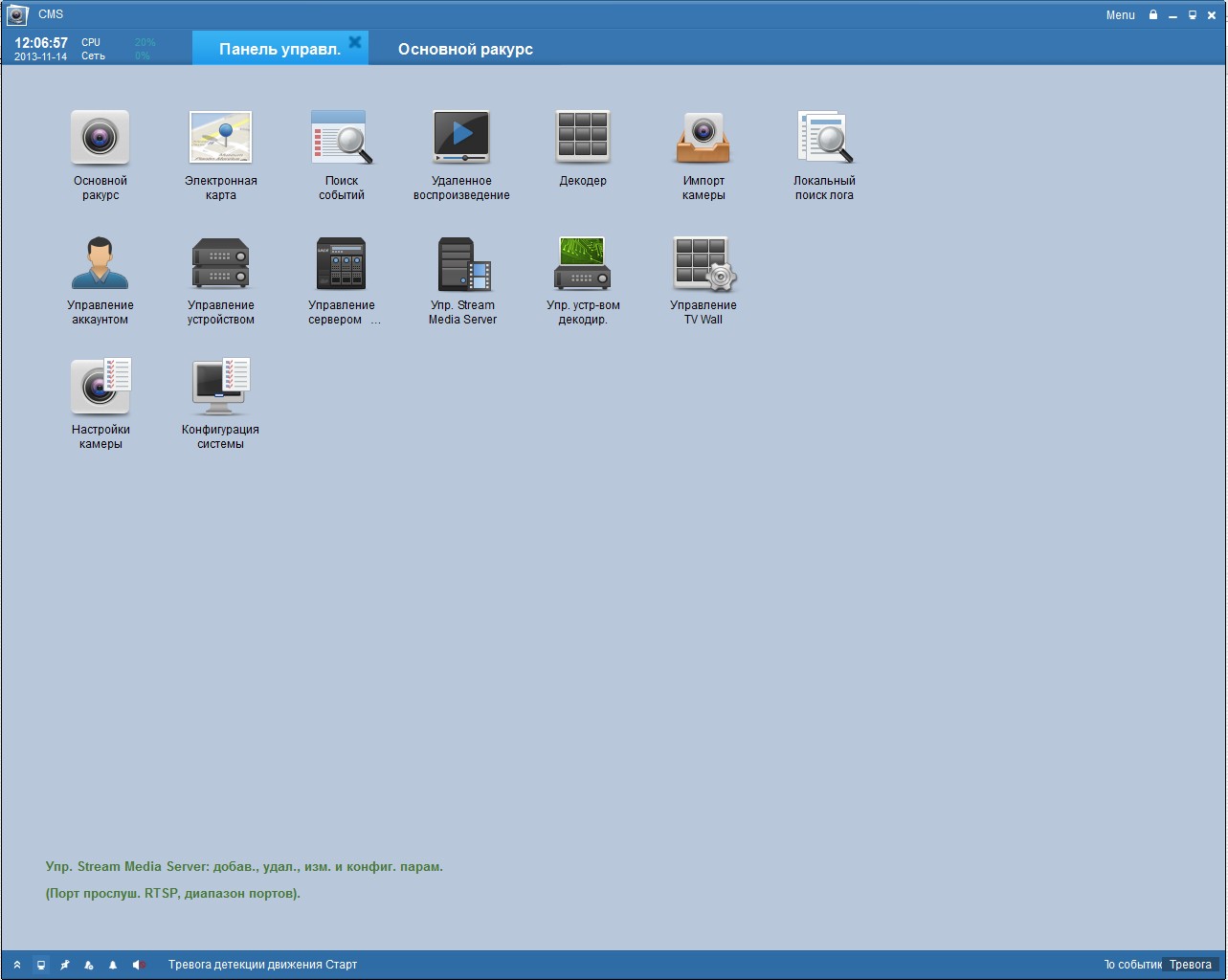This screenshot has height=980, width=1228.
Task: Switch to the Панель управл. tab
Action: pyautogui.click(x=279, y=49)
